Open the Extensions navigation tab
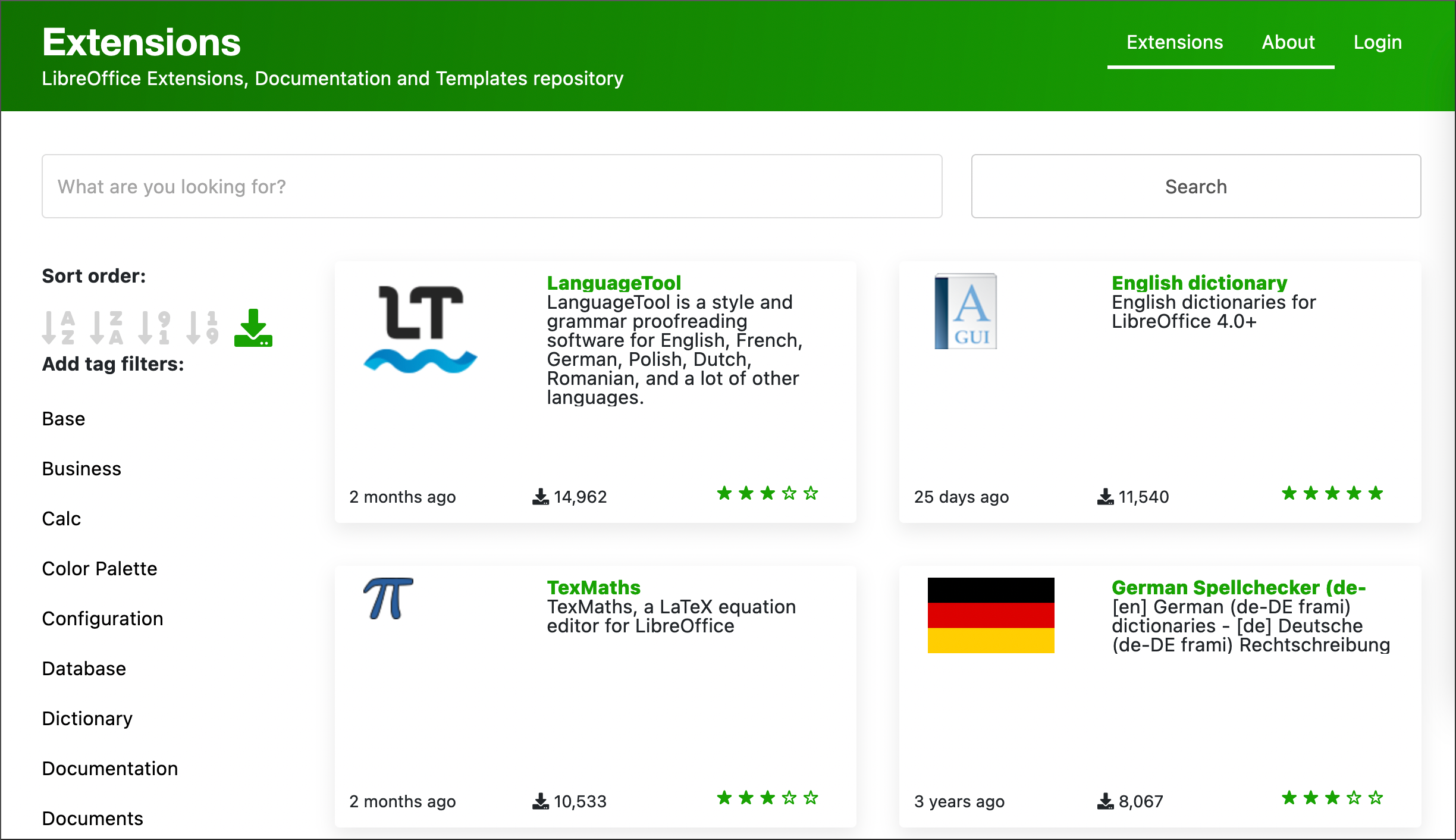Image resolution: width=1456 pixels, height=840 pixels. click(1175, 42)
